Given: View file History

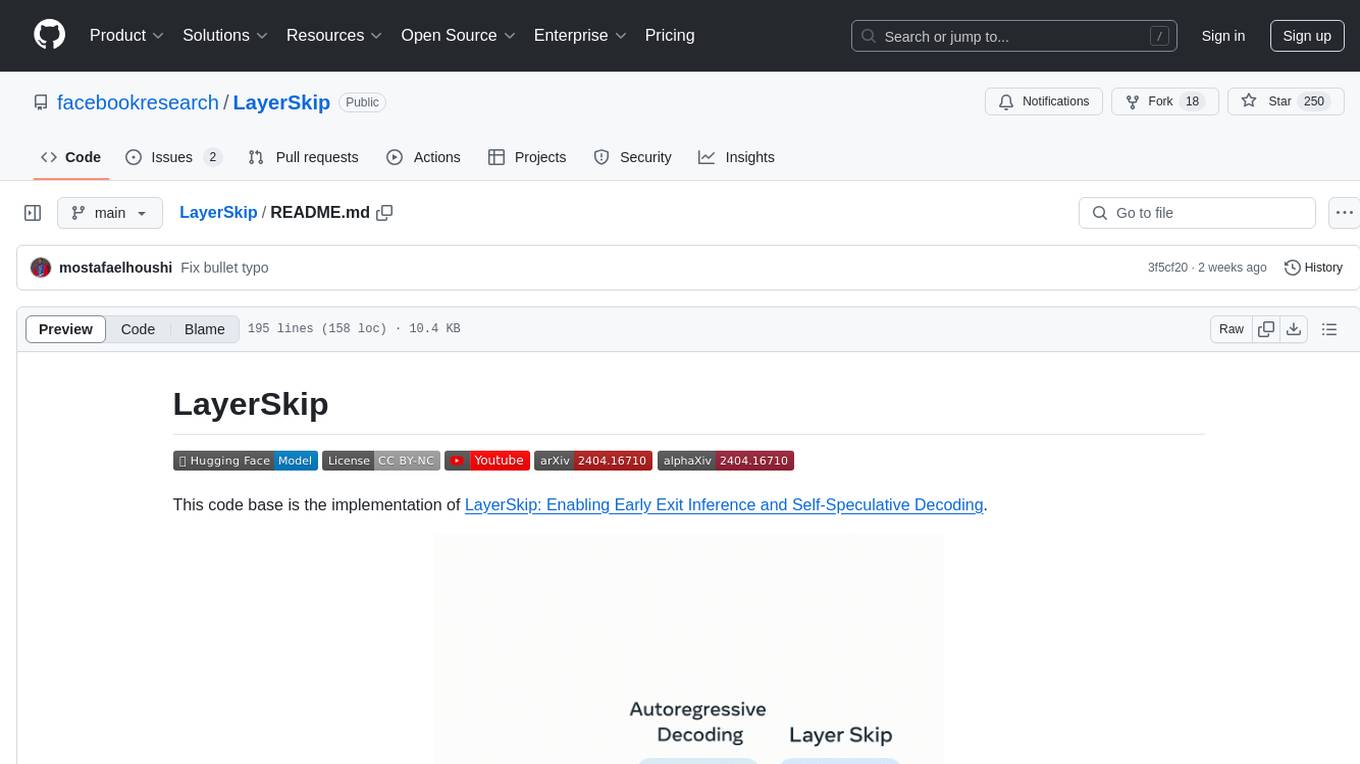Looking at the screenshot, I should [1313, 268].
